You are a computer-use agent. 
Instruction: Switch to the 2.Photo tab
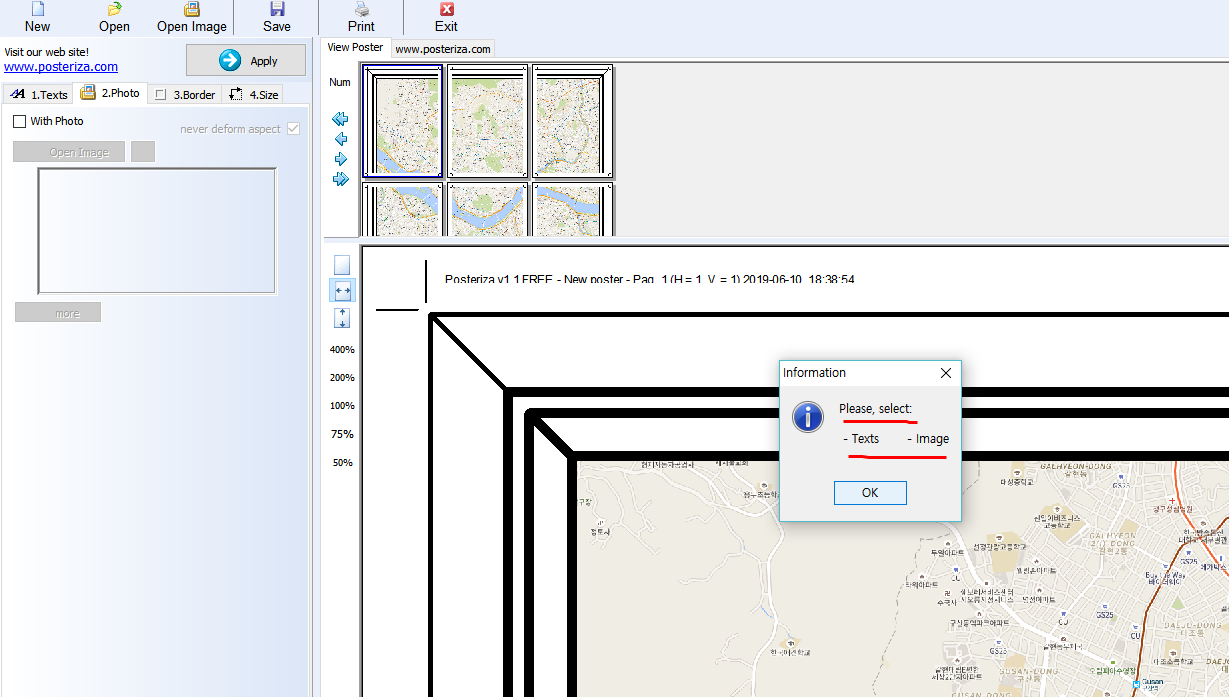[110, 93]
